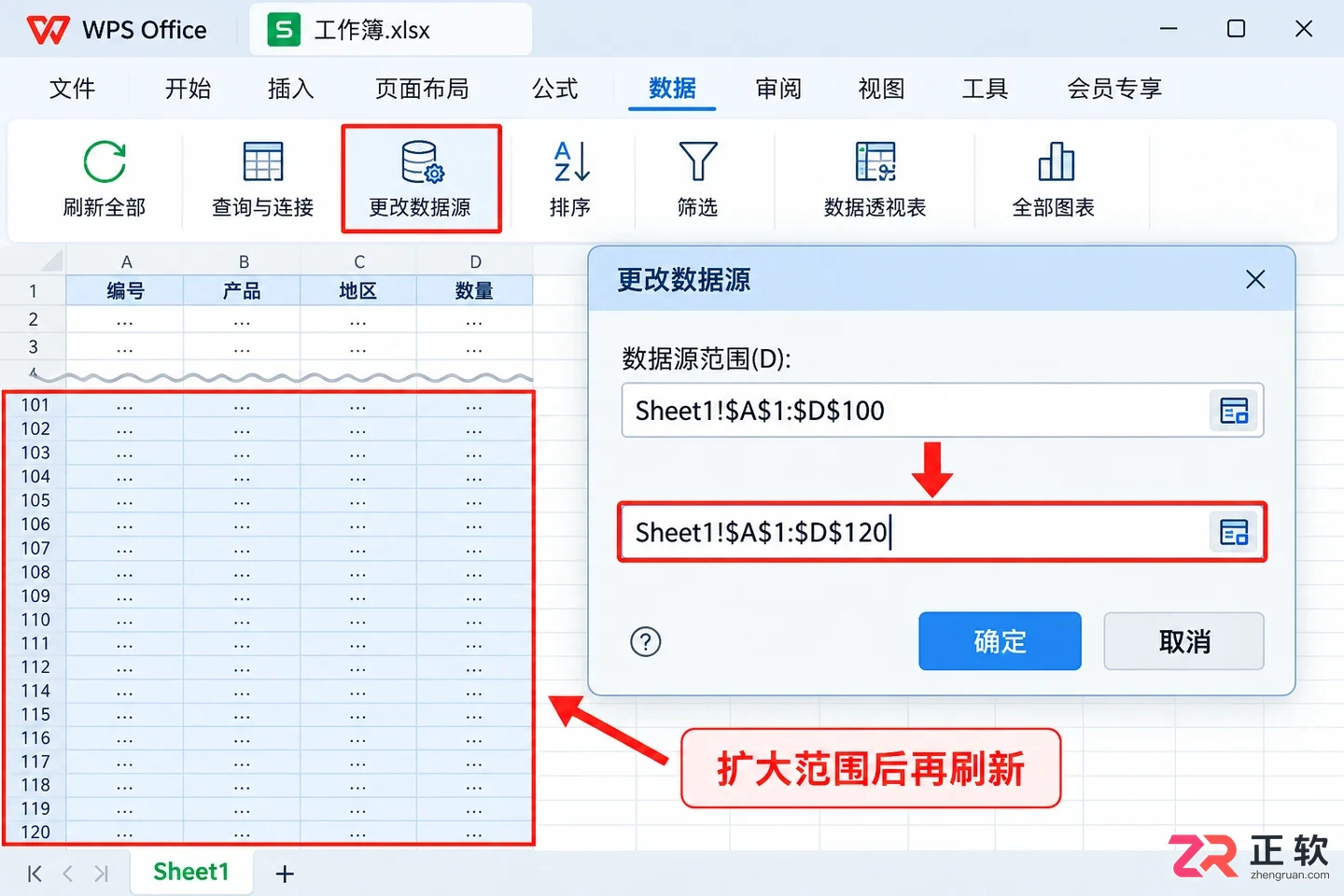The width and height of the screenshot is (1344, 896).
Task: Open All Charts (全部图表)
Action: [1054, 180]
